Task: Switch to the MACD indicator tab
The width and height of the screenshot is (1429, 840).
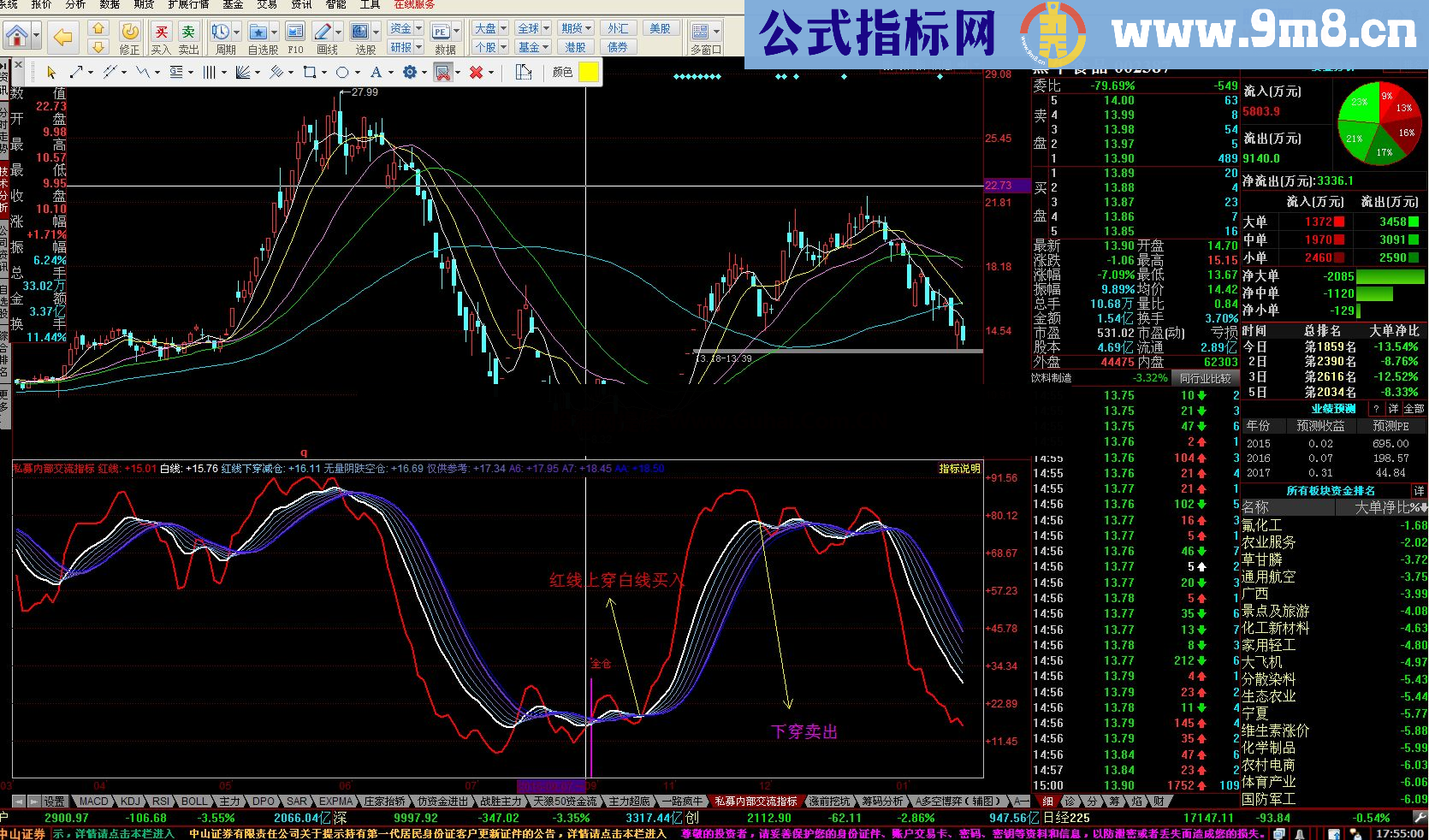Action: pyautogui.click(x=94, y=802)
